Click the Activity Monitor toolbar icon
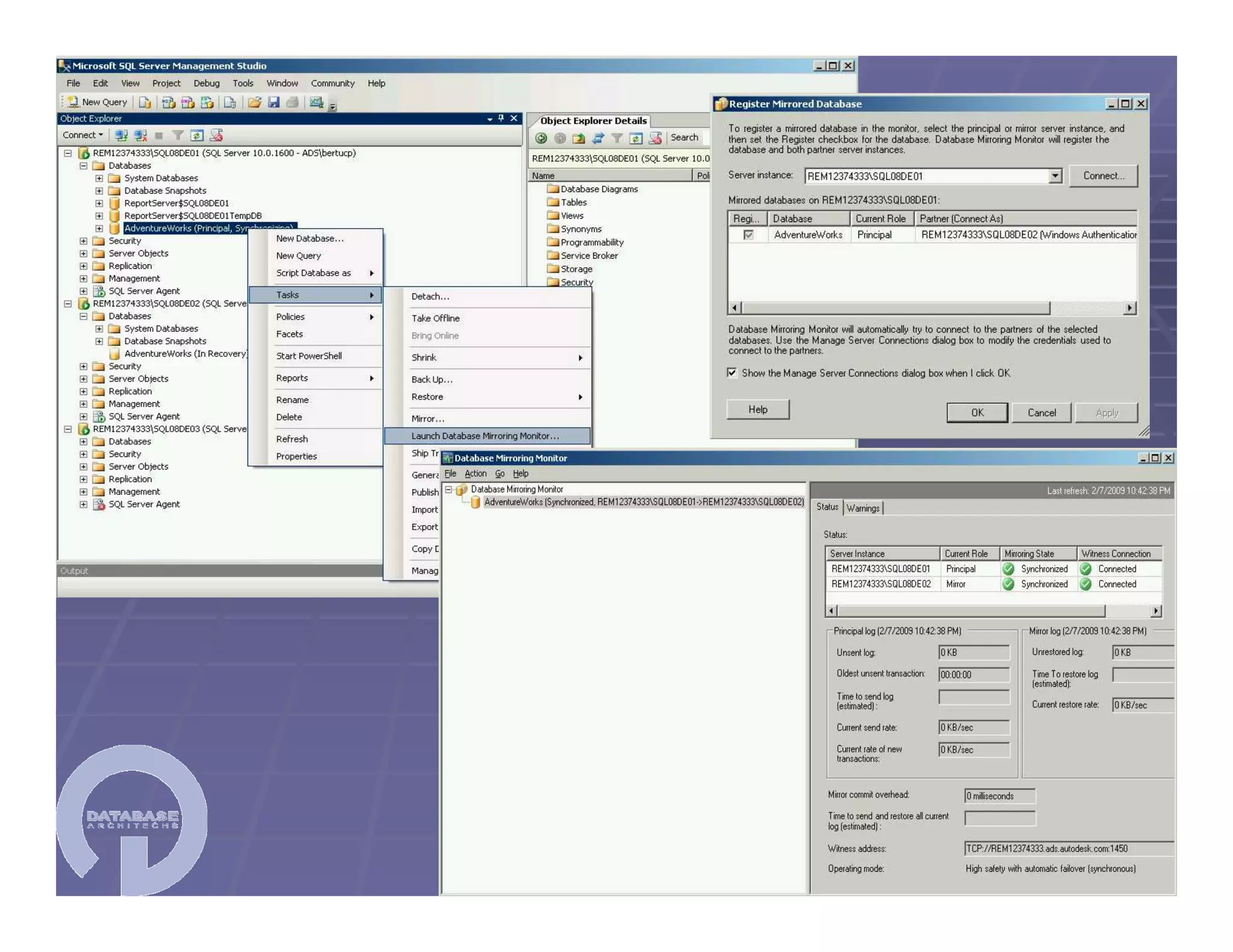The image size is (1233, 952). (x=317, y=102)
